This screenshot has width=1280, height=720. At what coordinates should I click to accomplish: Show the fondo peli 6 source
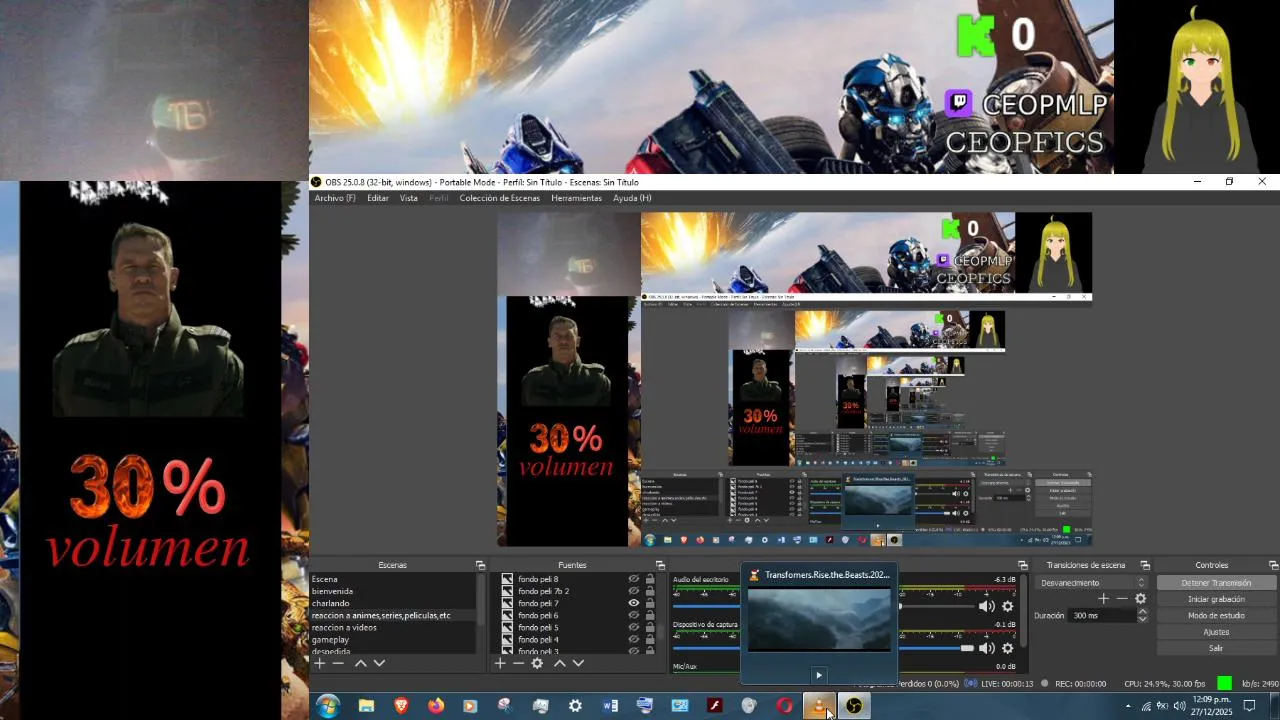[x=633, y=615]
